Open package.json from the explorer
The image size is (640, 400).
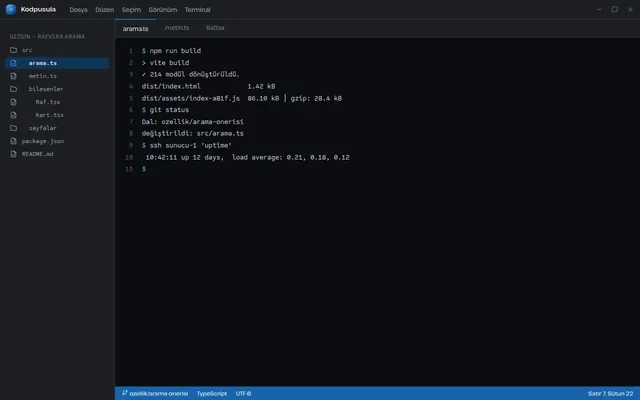57,141
